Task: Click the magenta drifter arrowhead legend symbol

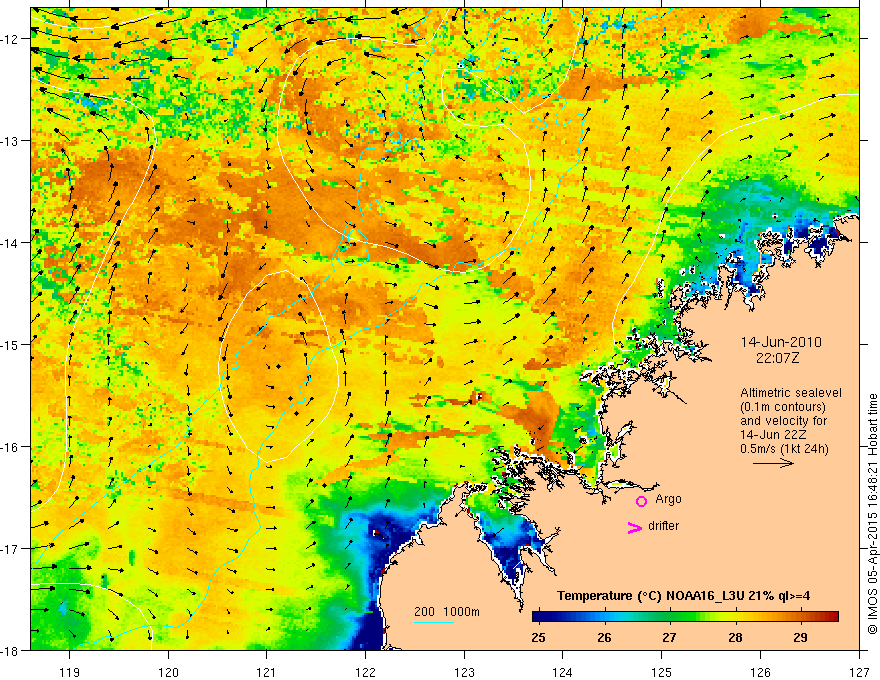Action: 634,528
